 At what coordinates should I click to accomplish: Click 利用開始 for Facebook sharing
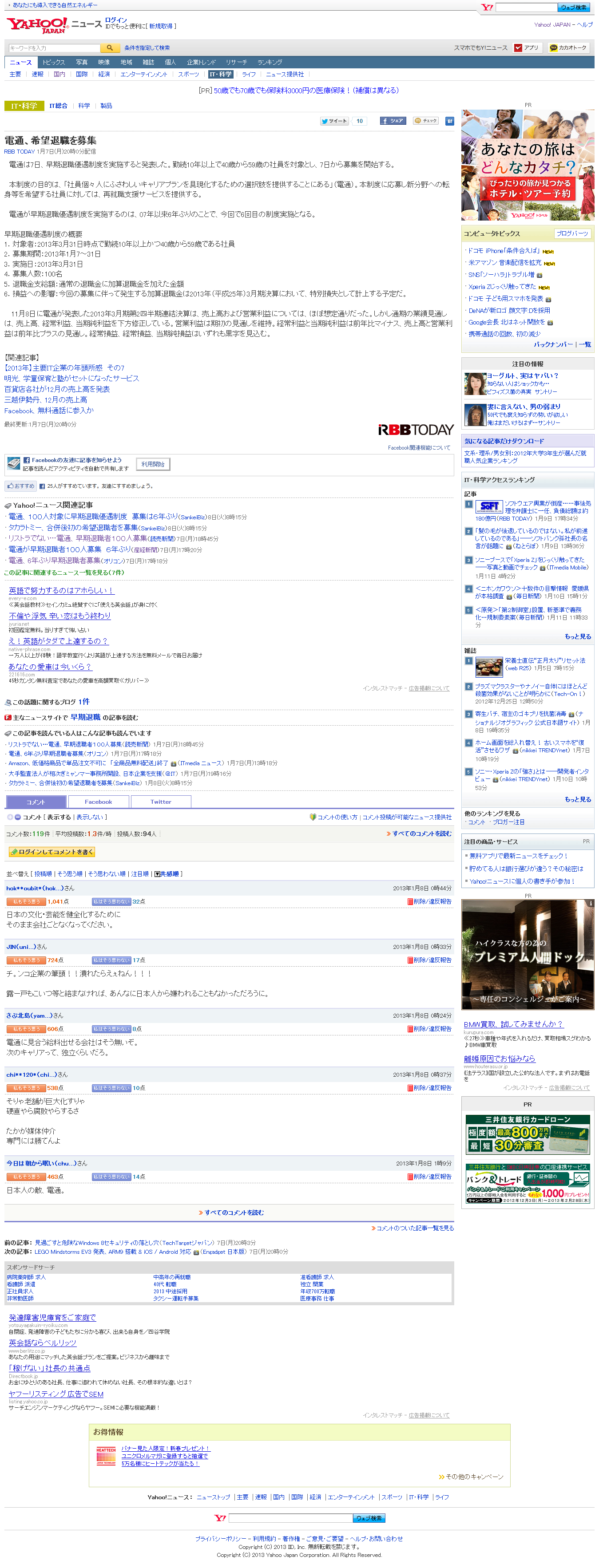click(153, 464)
